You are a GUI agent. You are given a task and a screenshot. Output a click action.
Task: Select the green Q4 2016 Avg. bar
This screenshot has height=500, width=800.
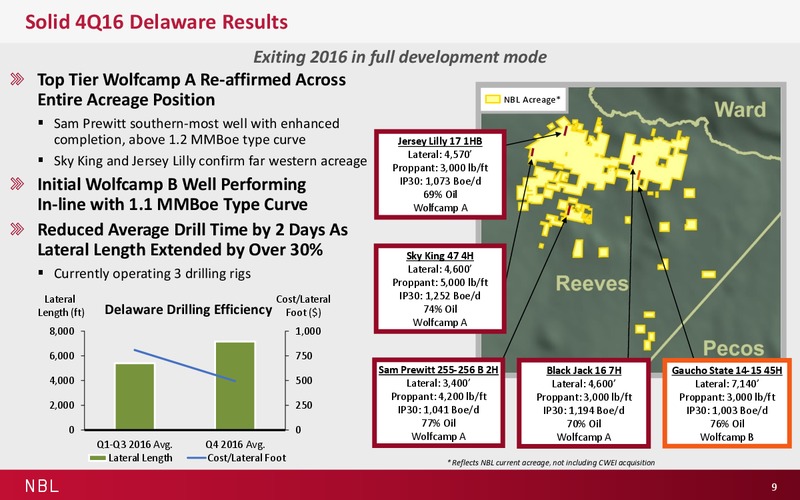(235, 386)
